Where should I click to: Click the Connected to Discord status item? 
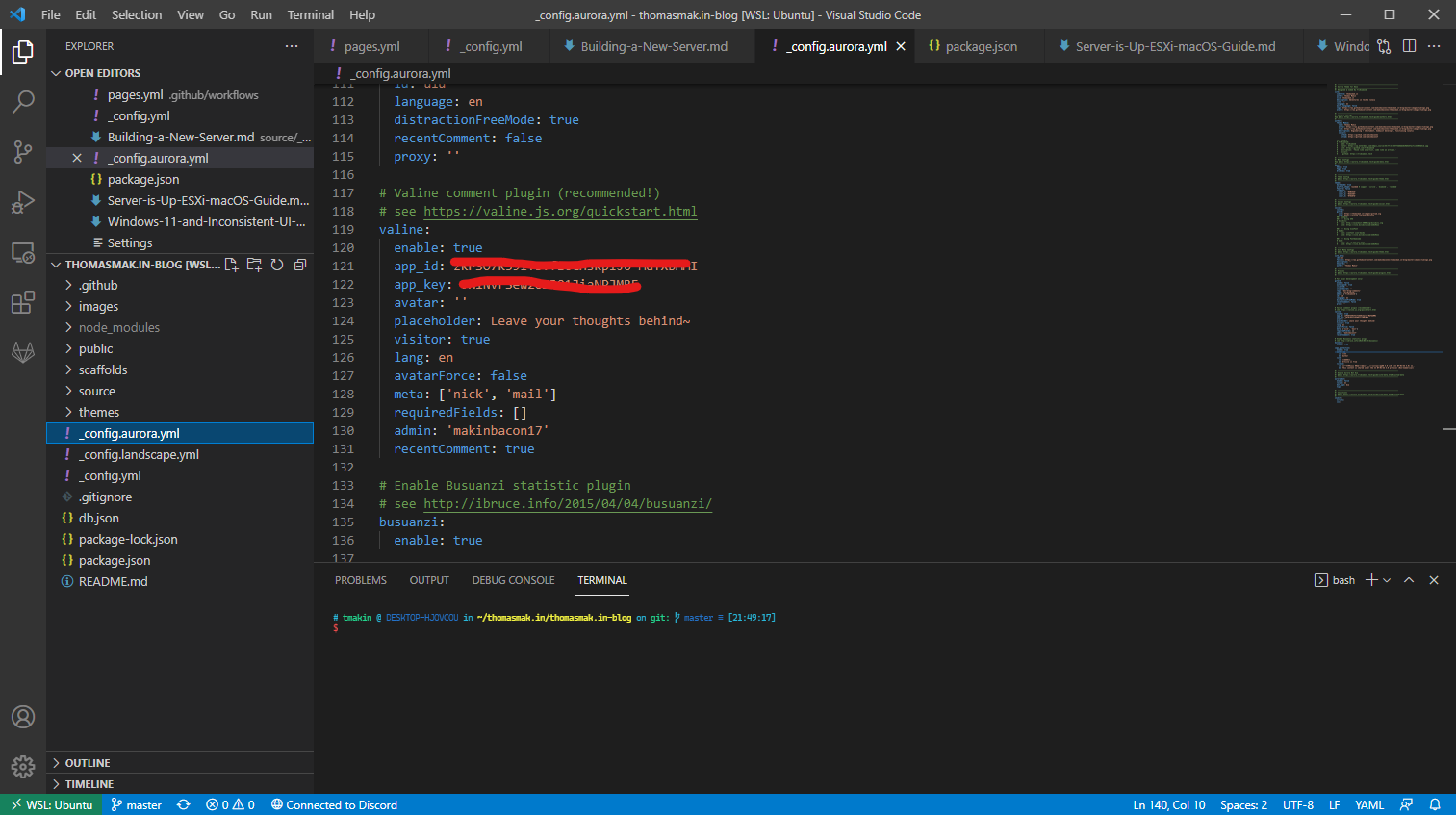[334, 804]
